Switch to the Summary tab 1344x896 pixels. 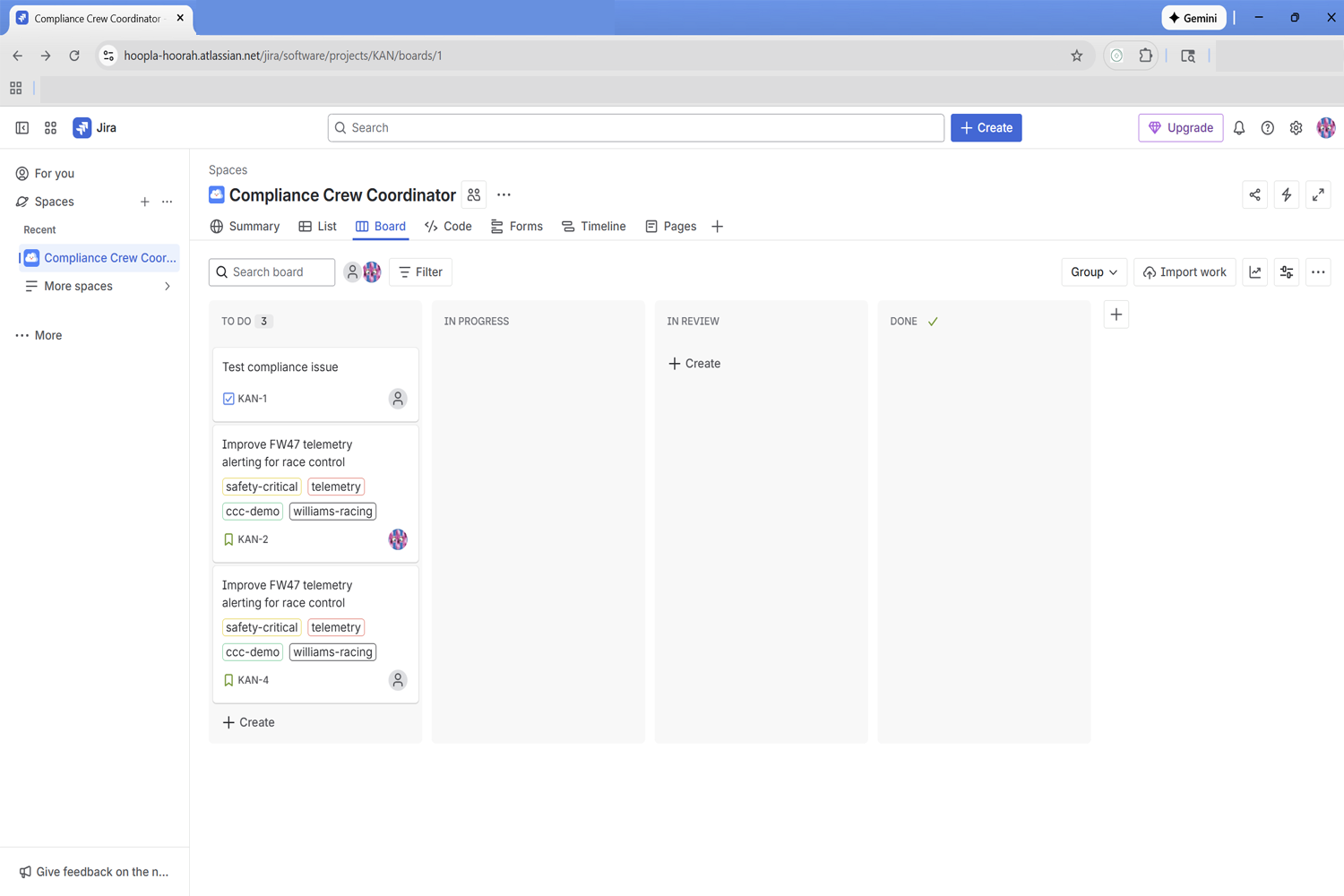tap(245, 227)
